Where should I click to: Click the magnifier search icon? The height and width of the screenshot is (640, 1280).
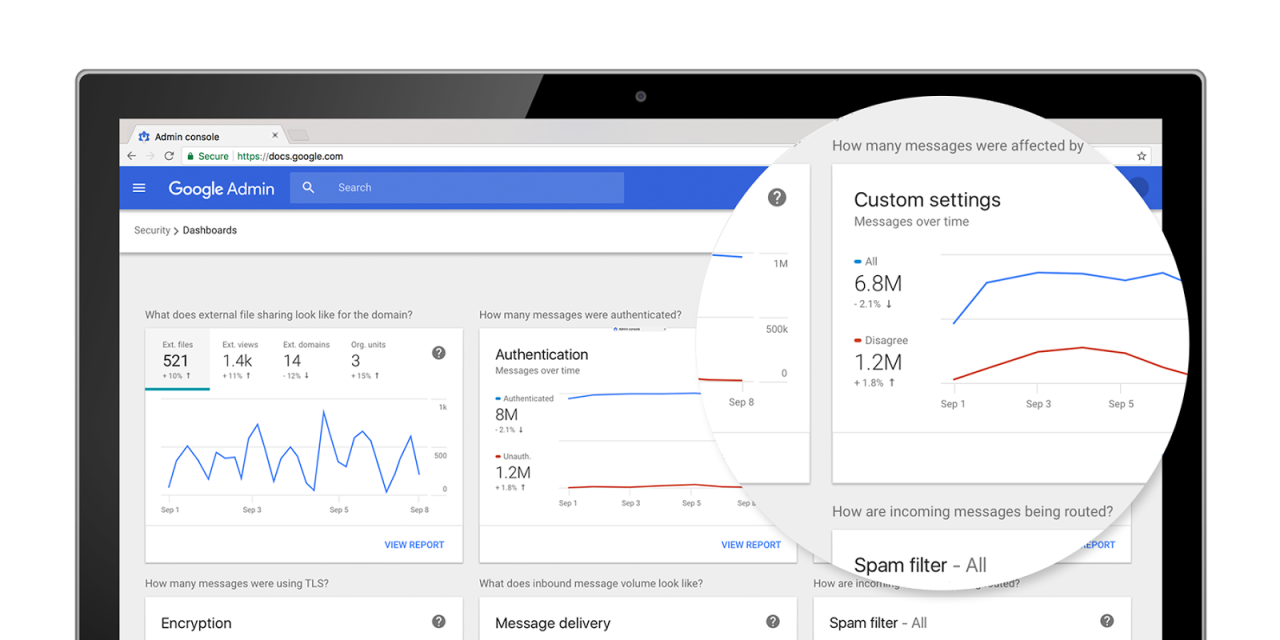click(308, 188)
